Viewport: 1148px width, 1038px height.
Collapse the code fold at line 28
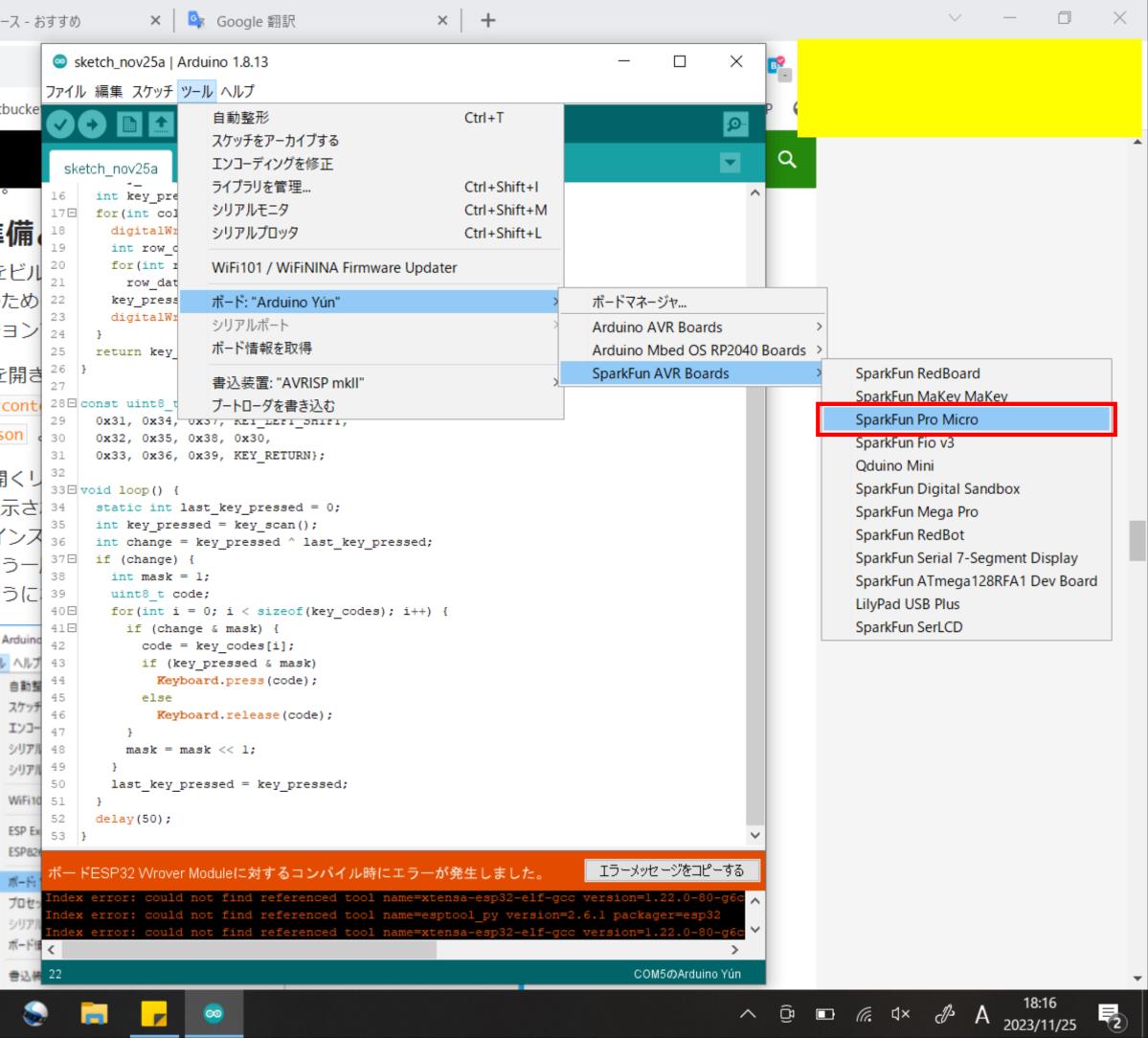72,403
